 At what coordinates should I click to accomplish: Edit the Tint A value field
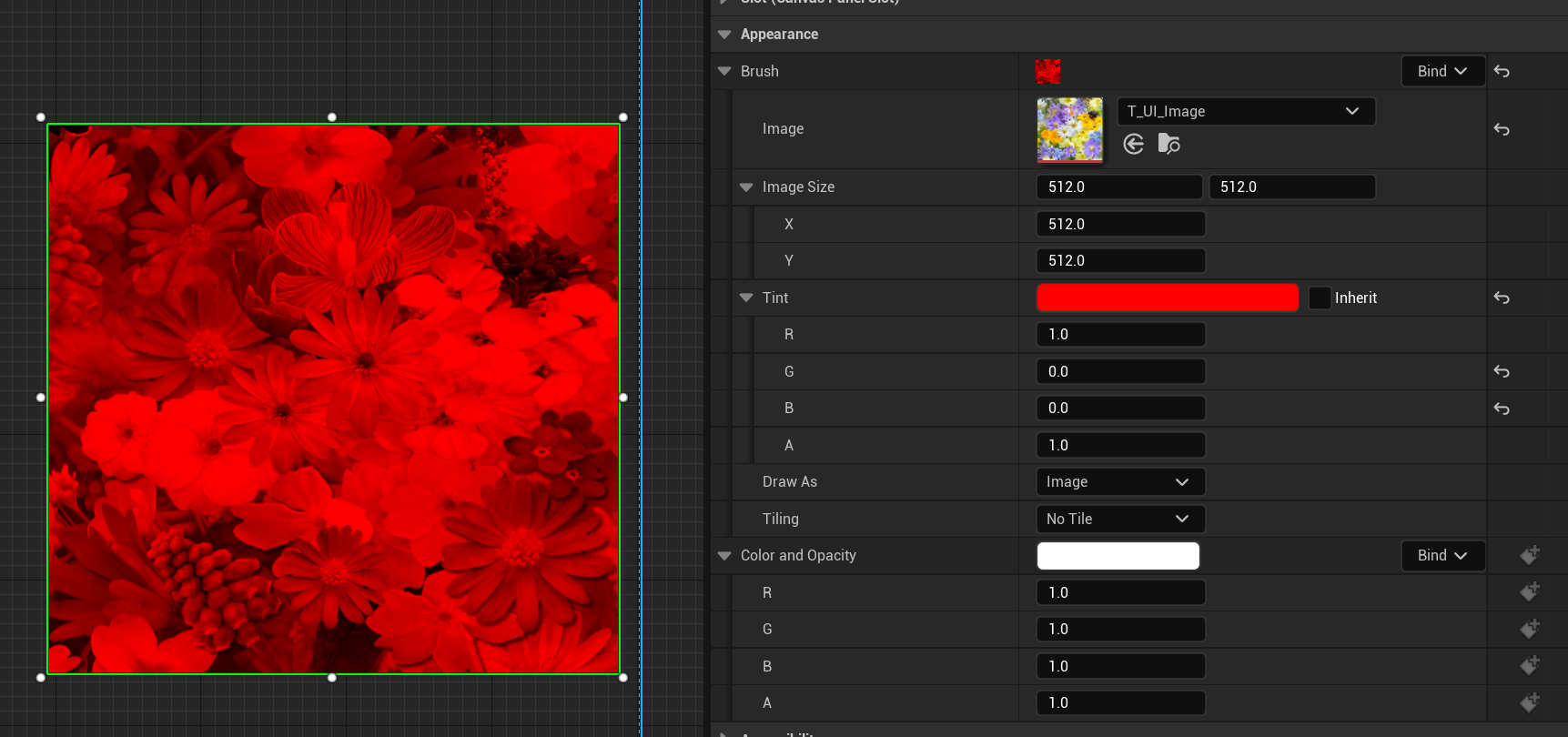coord(1120,445)
